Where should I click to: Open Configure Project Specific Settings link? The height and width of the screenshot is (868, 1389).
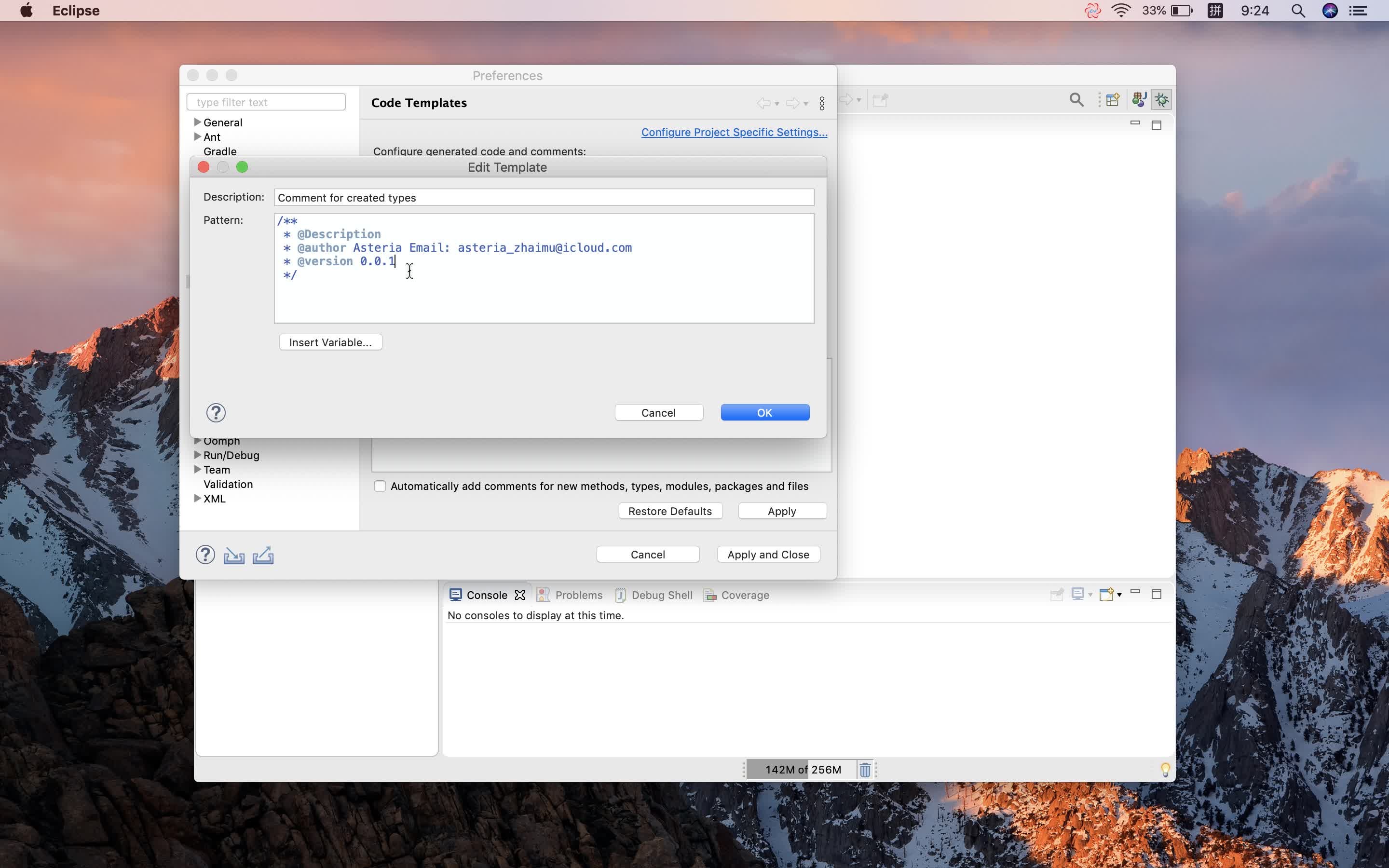(x=734, y=132)
